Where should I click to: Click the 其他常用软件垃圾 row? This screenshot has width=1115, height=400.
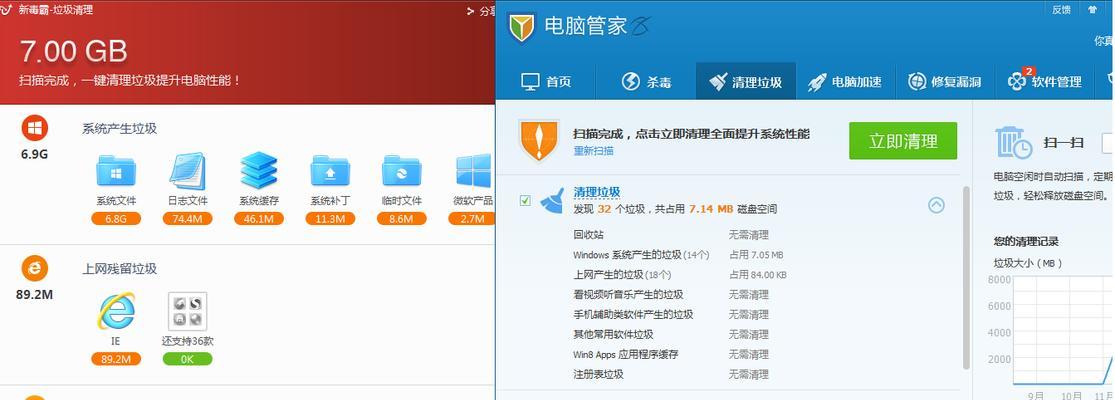[x=671, y=334]
